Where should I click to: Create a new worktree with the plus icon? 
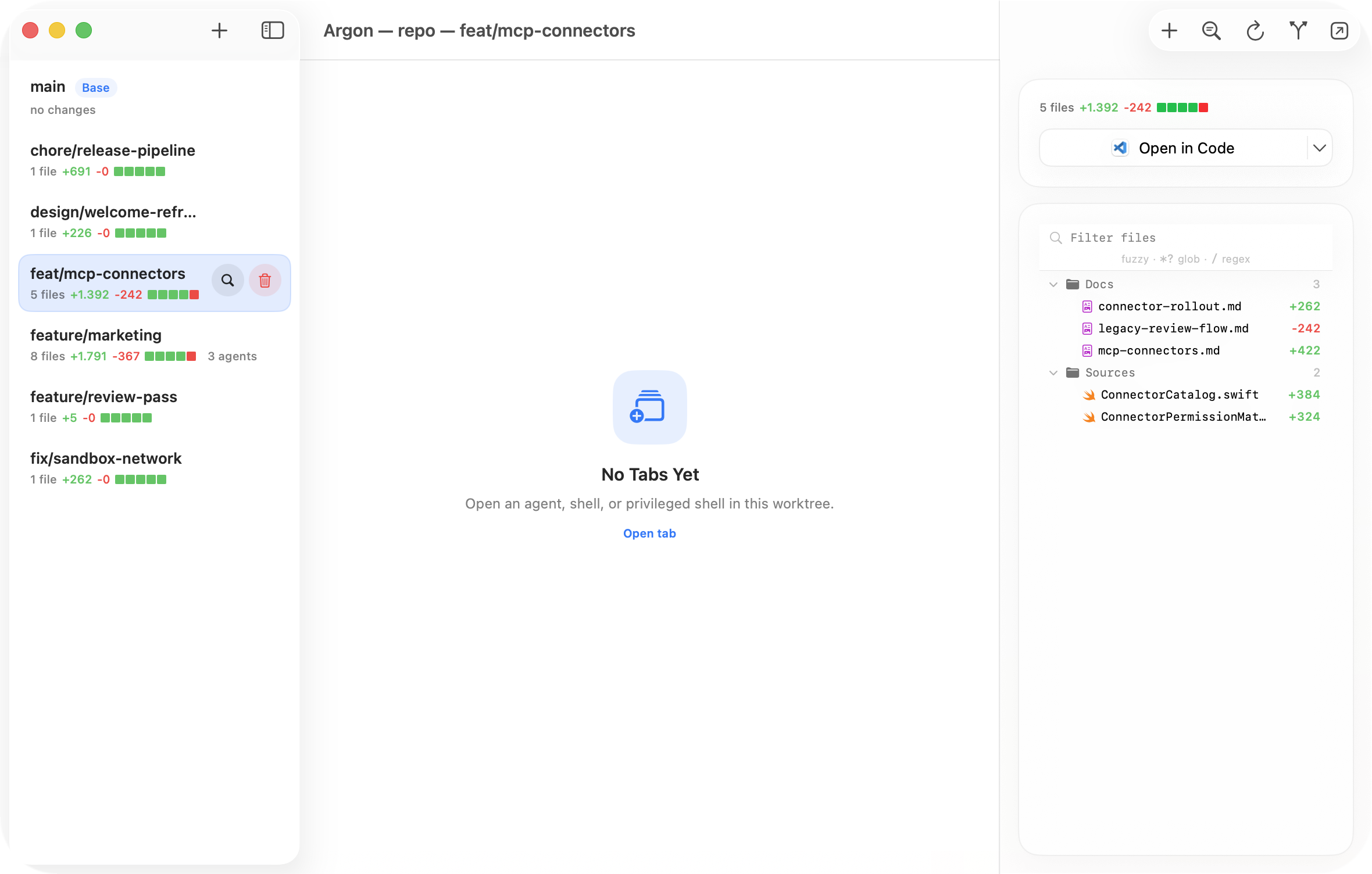coord(220,30)
